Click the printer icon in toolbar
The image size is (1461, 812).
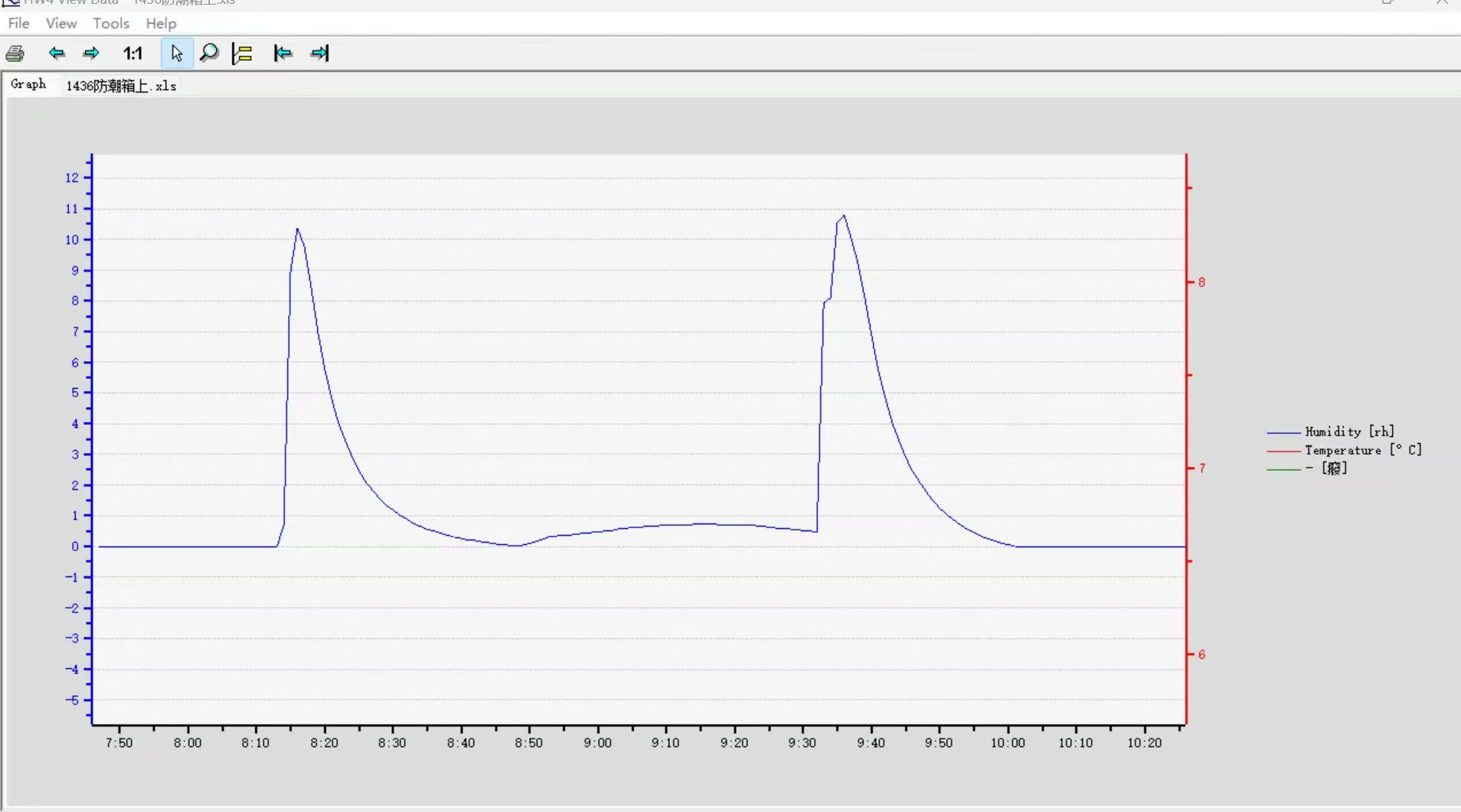(15, 54)
